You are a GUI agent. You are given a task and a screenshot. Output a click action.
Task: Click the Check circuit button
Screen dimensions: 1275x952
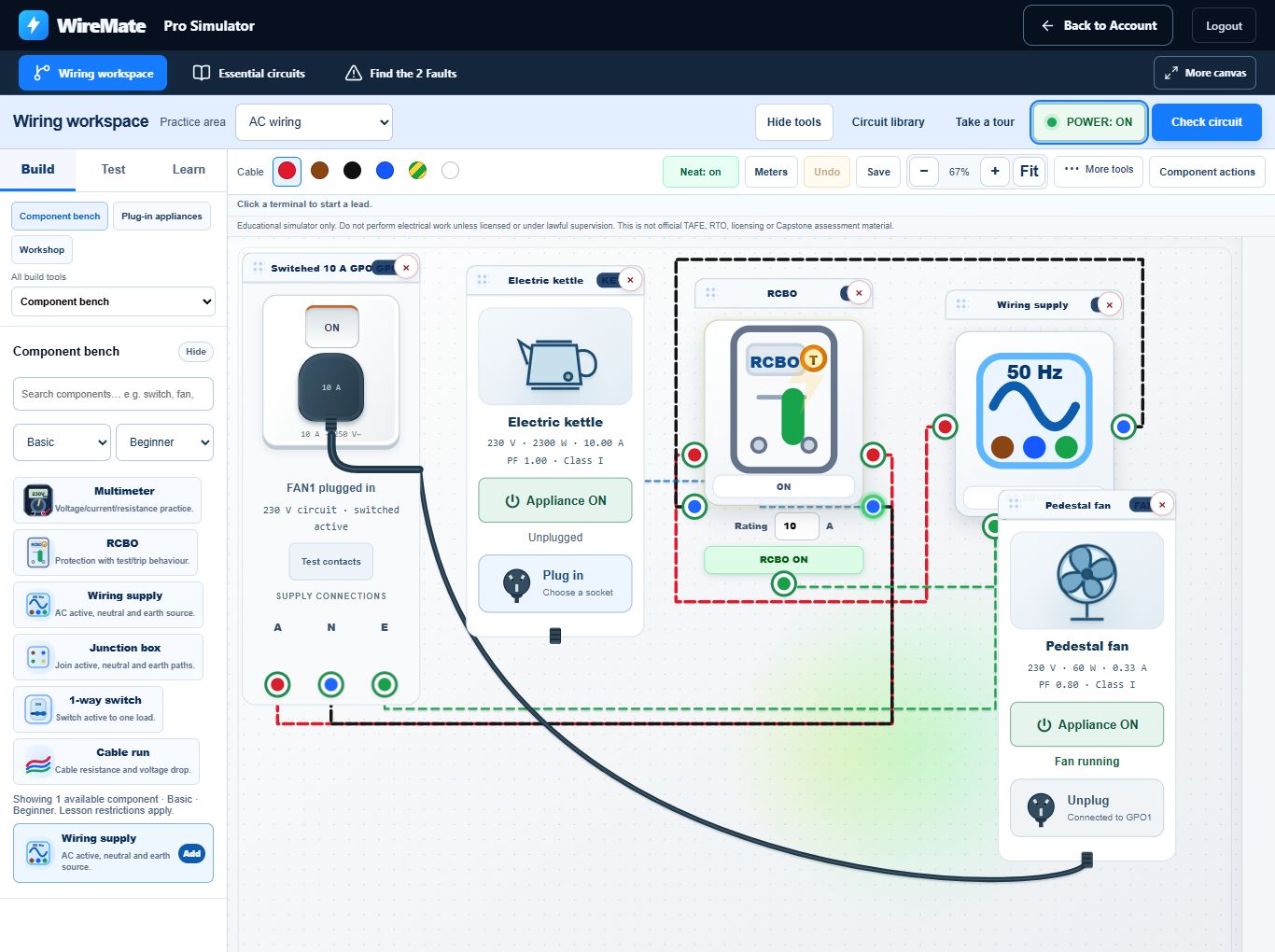[x=1206, y=122]
